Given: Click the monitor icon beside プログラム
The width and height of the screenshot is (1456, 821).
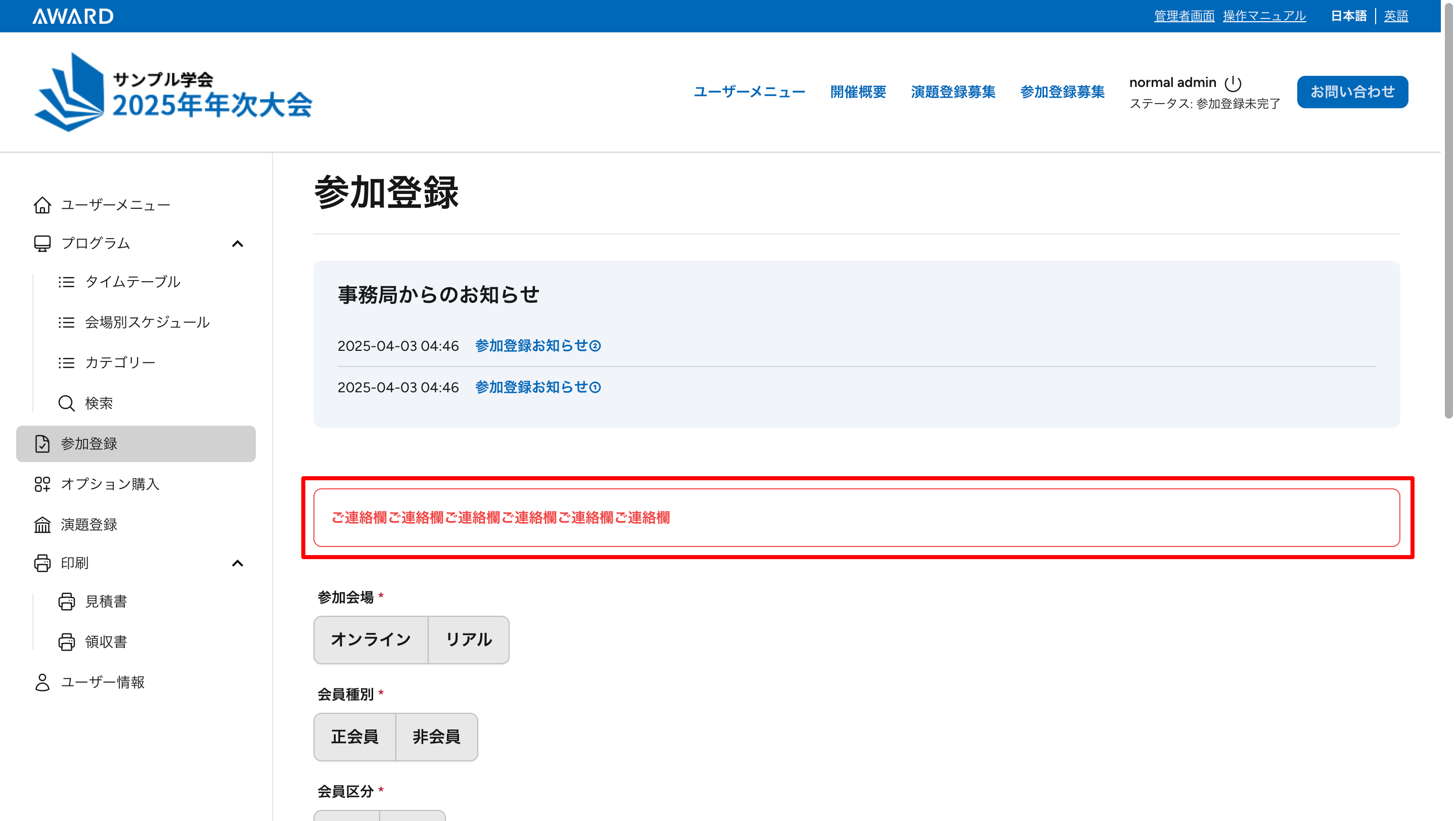Looking at the screenshot, I should 42,244.
